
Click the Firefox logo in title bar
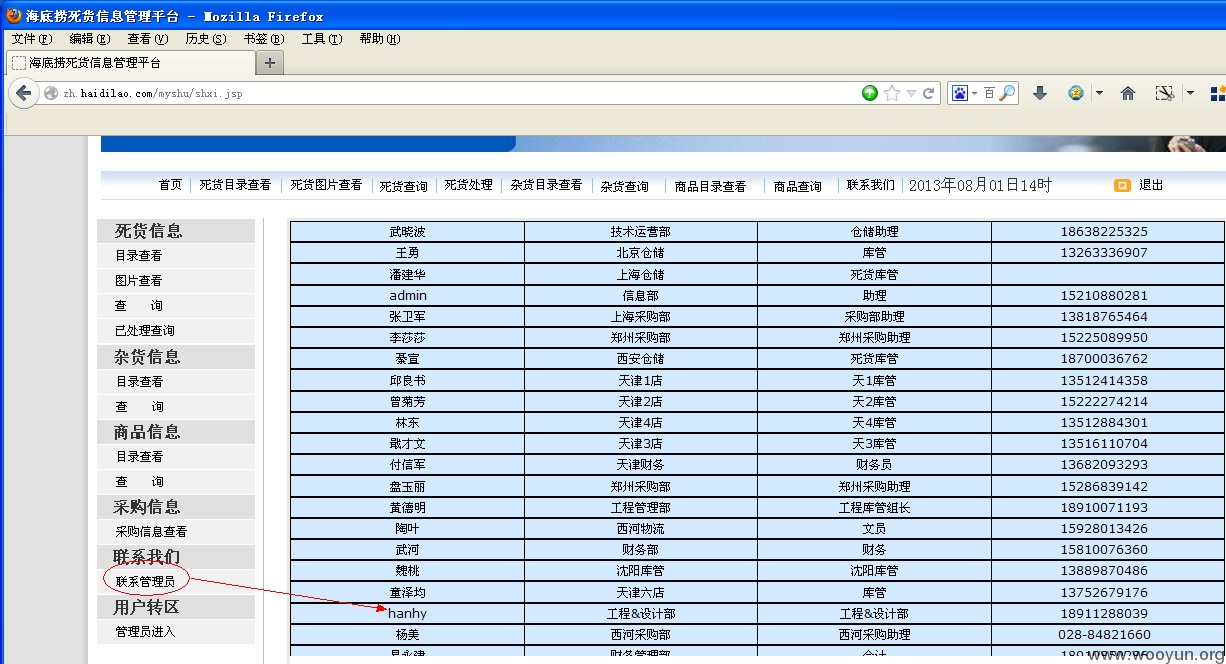[13, 16]
